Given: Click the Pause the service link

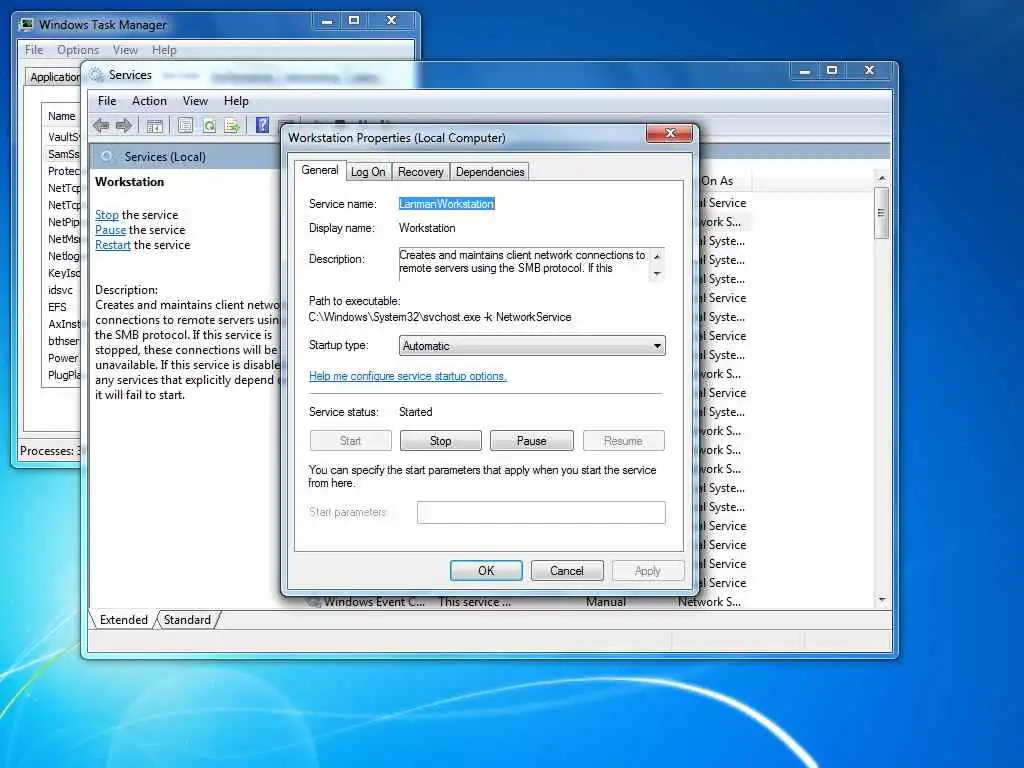Looking at the screenshot, I should click(x=110, y=230).
